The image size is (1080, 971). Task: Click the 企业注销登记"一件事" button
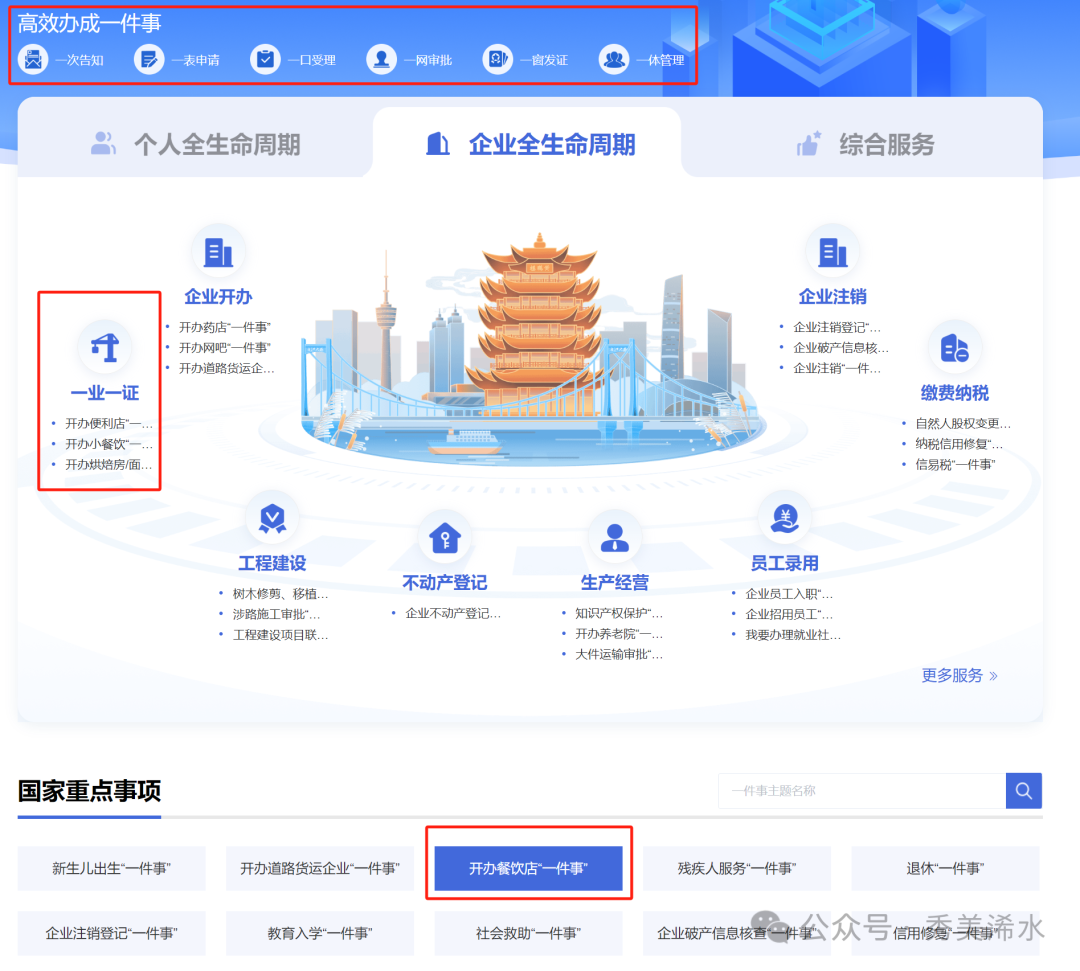click(112, 933)
